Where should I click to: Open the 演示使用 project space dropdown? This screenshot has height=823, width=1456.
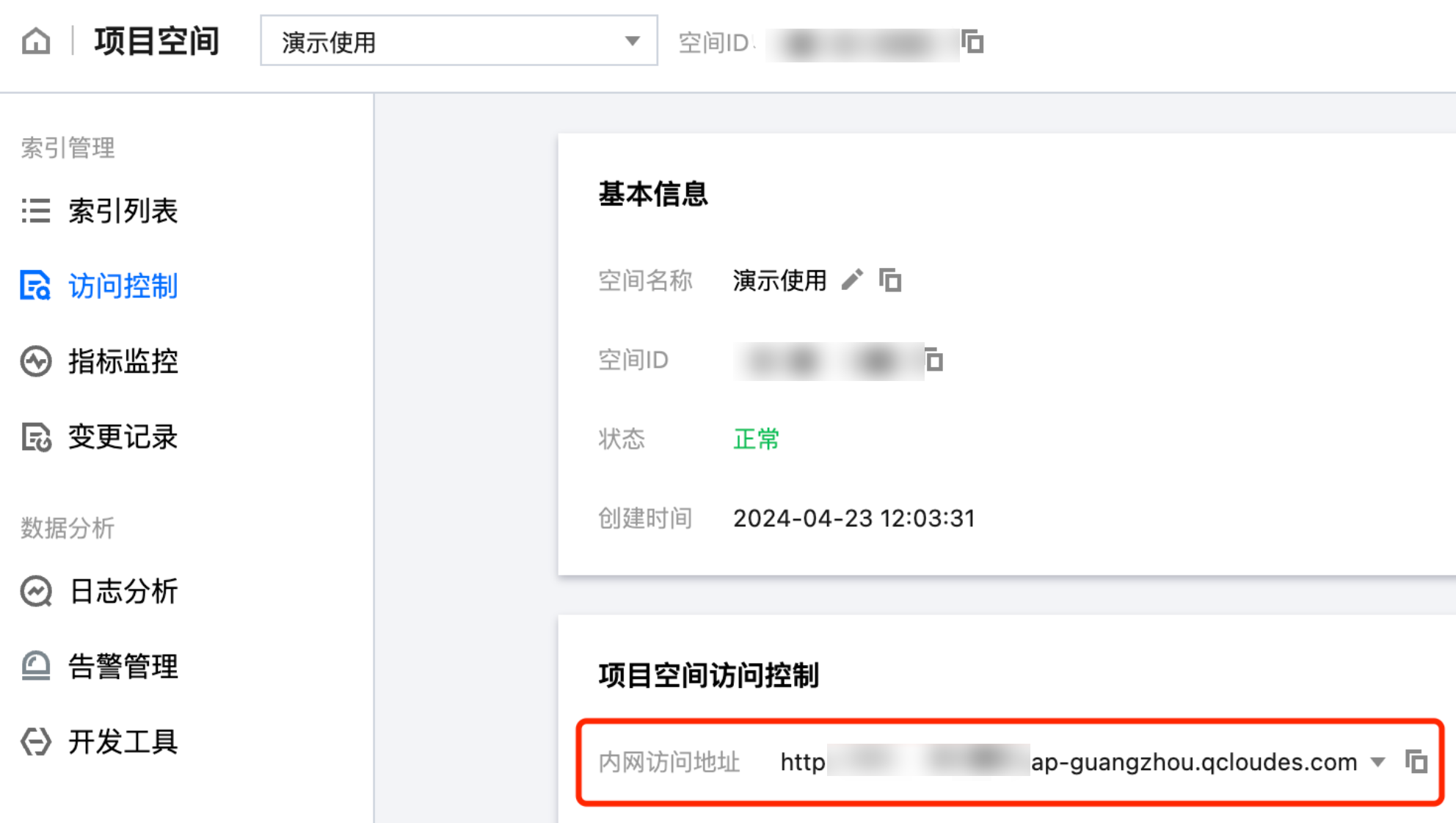click(458, 41)
